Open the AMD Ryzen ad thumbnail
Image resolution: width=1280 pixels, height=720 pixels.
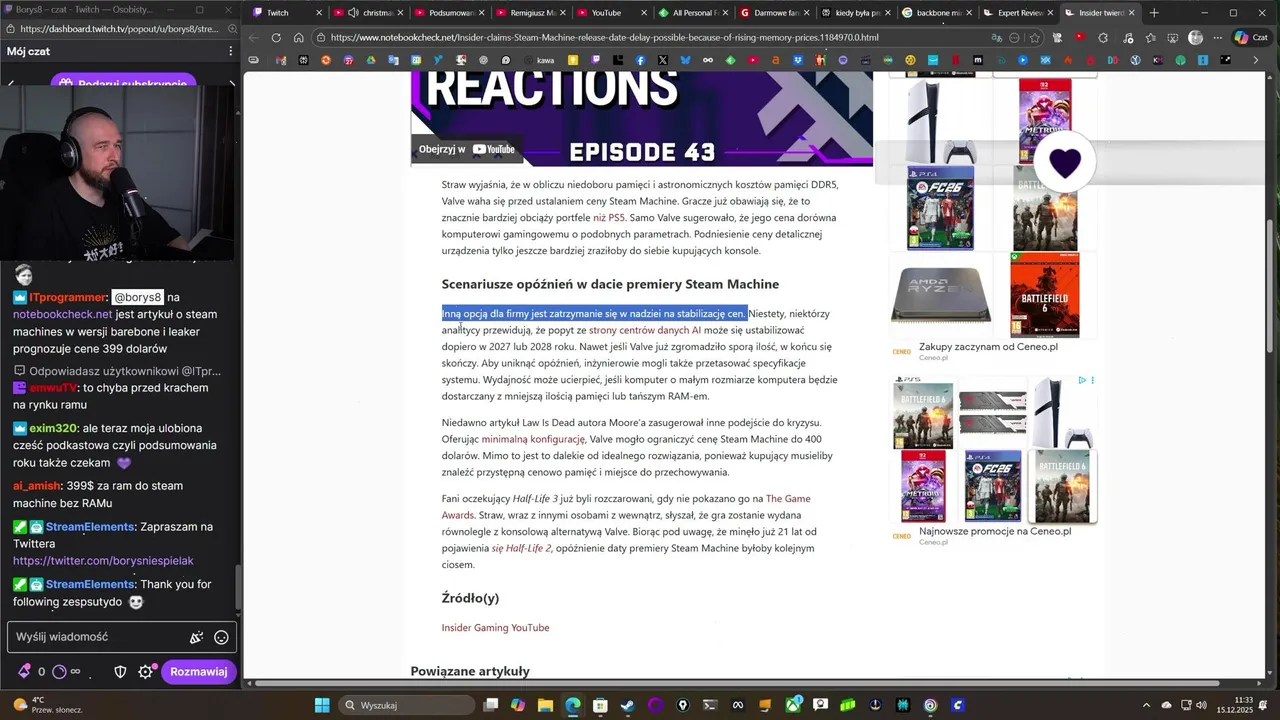coord(940,294)
